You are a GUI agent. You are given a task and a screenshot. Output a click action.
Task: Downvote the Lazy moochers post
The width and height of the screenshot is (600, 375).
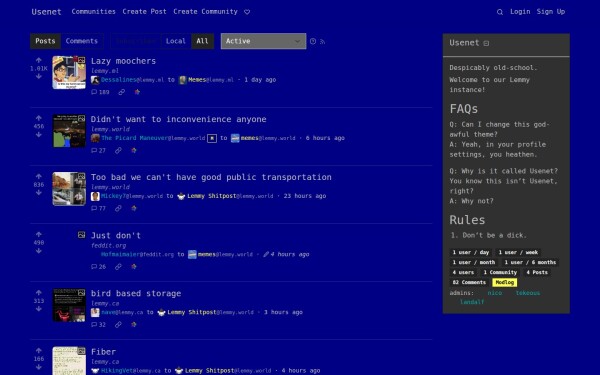pyautogui.click(x=39, y=77)
